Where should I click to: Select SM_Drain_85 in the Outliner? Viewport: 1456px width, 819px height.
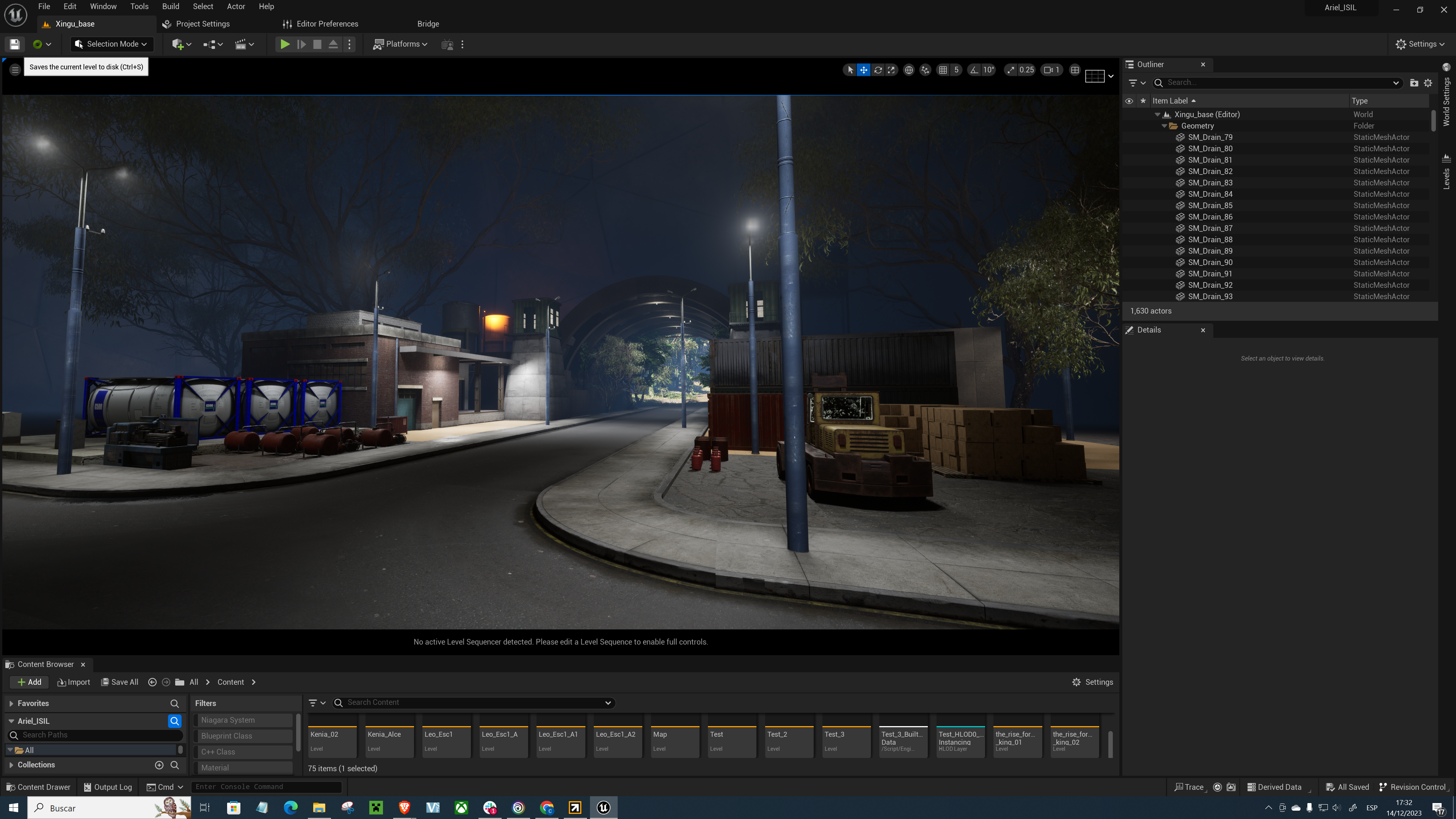pyautogui.click(x=1210, y=205)
